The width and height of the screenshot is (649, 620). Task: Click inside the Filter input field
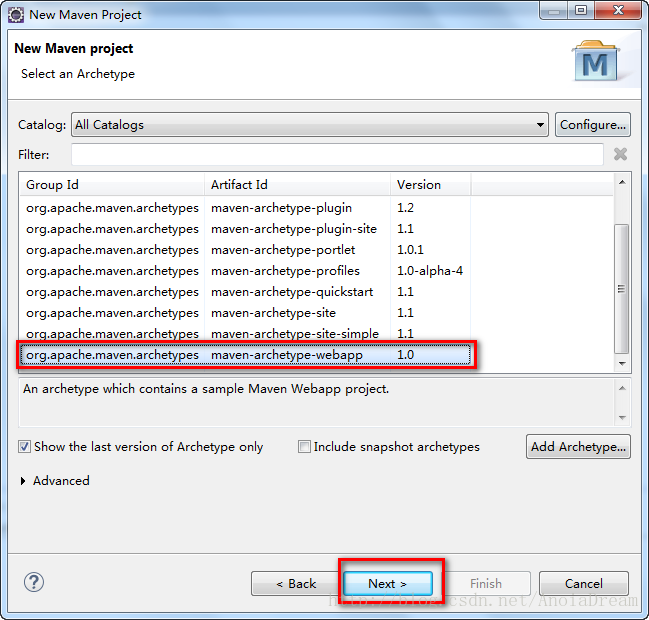337,154
